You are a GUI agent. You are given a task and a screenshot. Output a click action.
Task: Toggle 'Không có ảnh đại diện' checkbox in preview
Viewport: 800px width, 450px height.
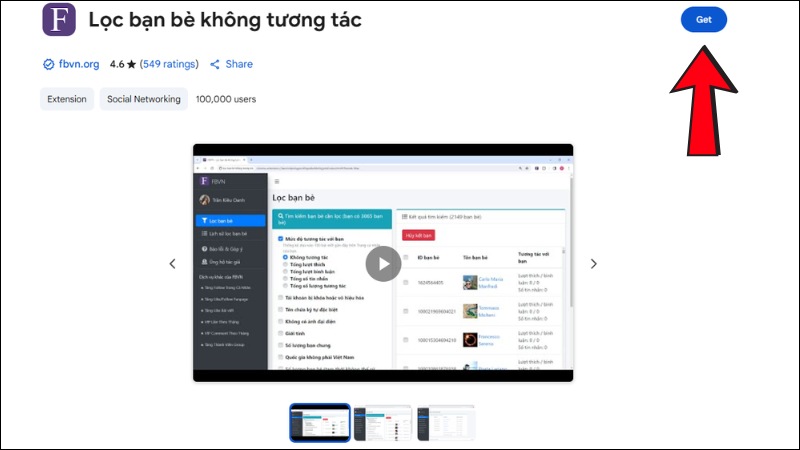coord(280,321)
